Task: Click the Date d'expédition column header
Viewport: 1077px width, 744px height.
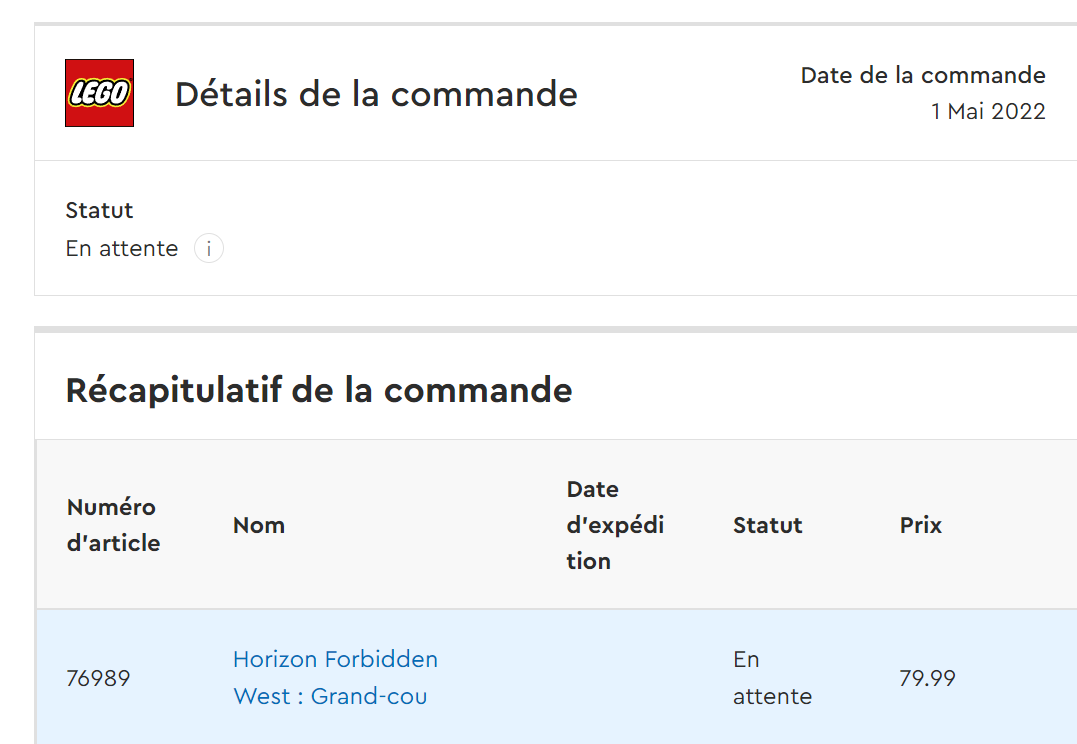Action: tap(615, 525)
